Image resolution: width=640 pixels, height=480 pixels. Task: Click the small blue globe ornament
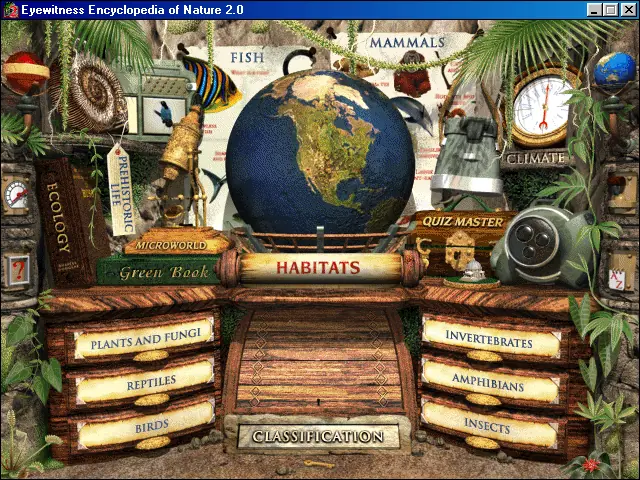tap(615, 71)
